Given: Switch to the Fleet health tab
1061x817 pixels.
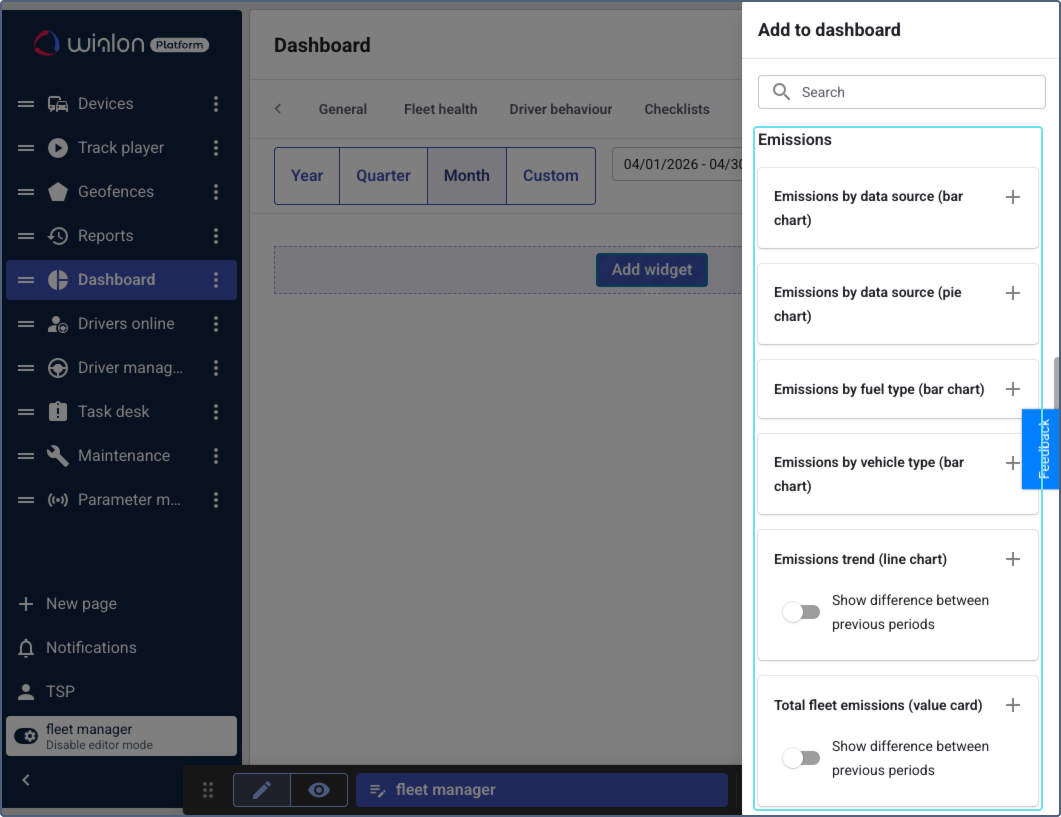Looking at the screenshot, I should click(x=440, y=109).
